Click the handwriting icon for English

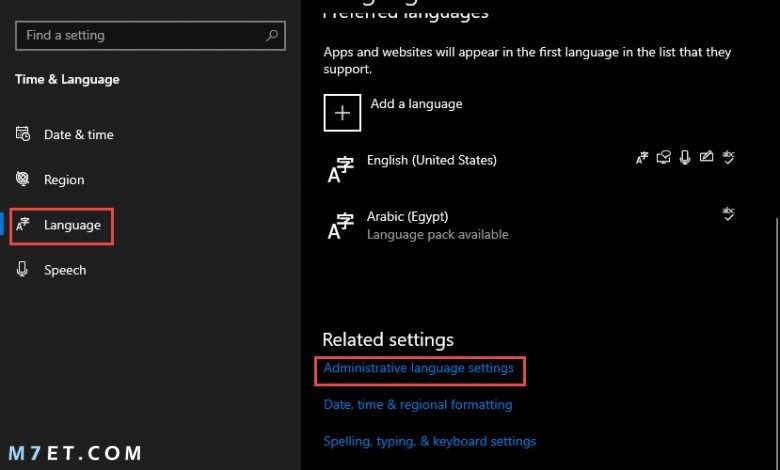tap(706, 157)
